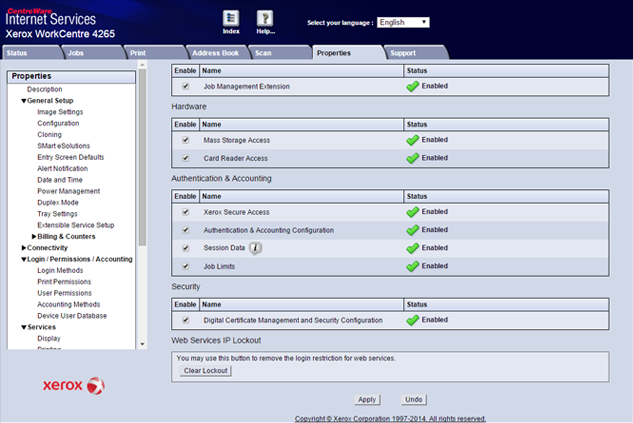633x423 pixels.
Task: Click the Apply button
Action: [367, 399]
